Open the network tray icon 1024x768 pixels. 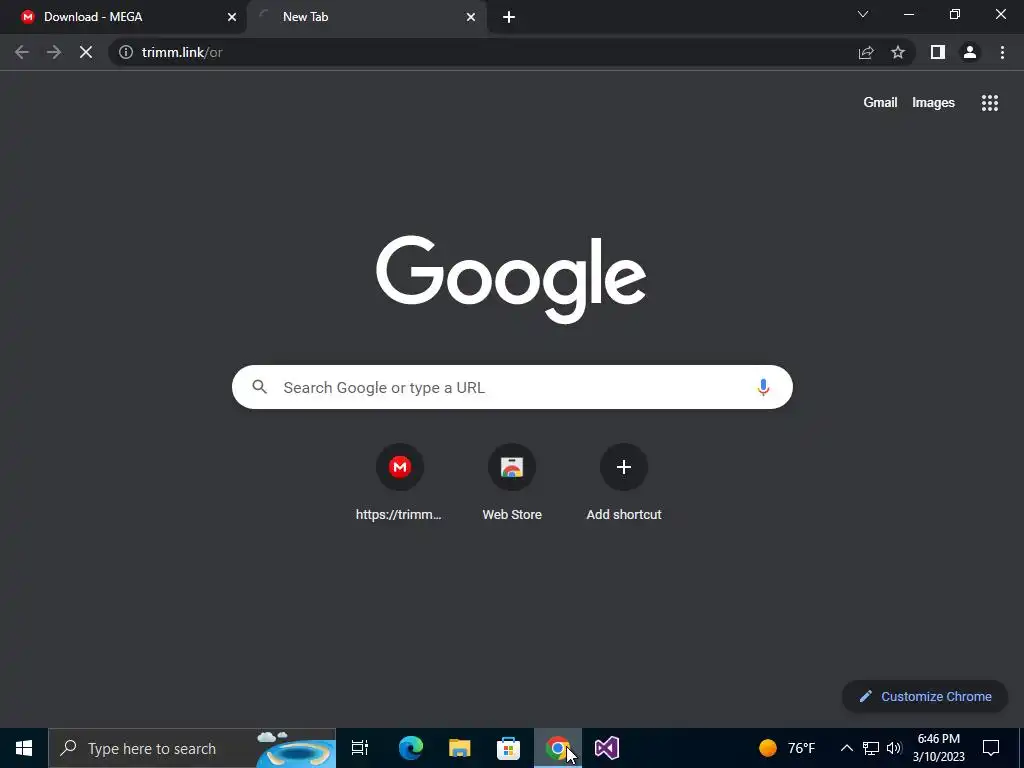point(871,748)
